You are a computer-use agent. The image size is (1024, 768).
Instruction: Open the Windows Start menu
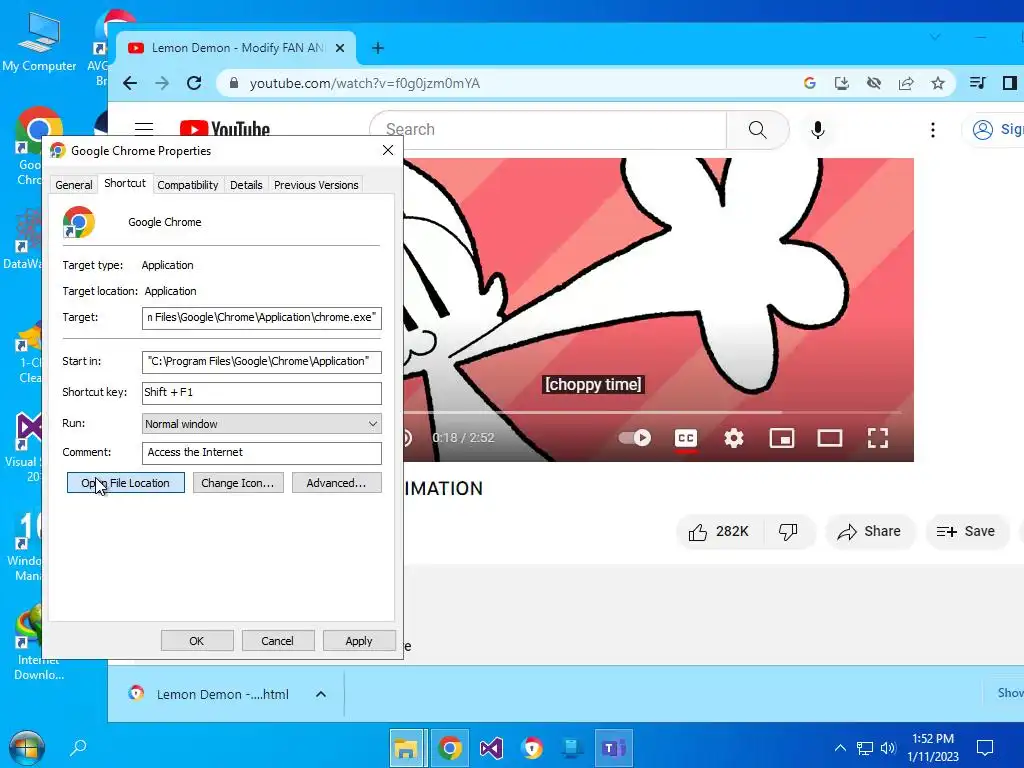pyautogui.click(x=27, y=748)
